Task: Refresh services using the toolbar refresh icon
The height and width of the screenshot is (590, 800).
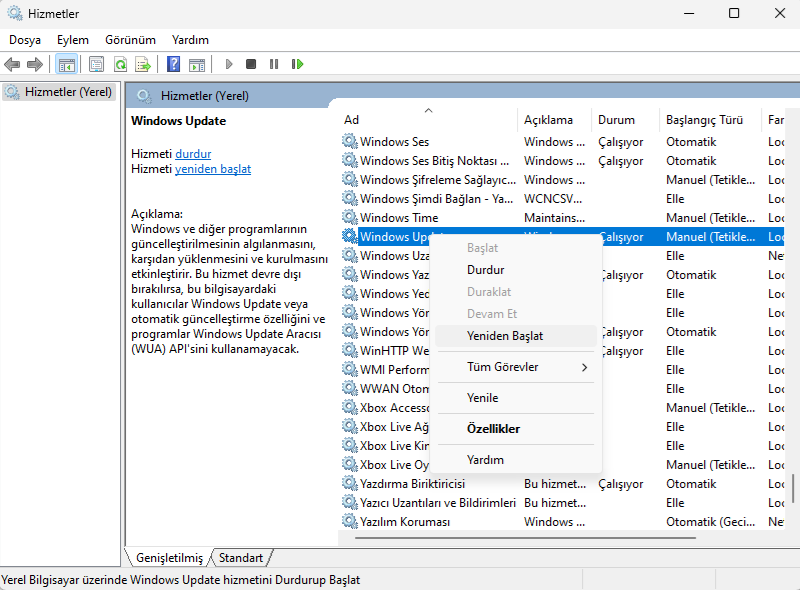Action: coord(120,63)
